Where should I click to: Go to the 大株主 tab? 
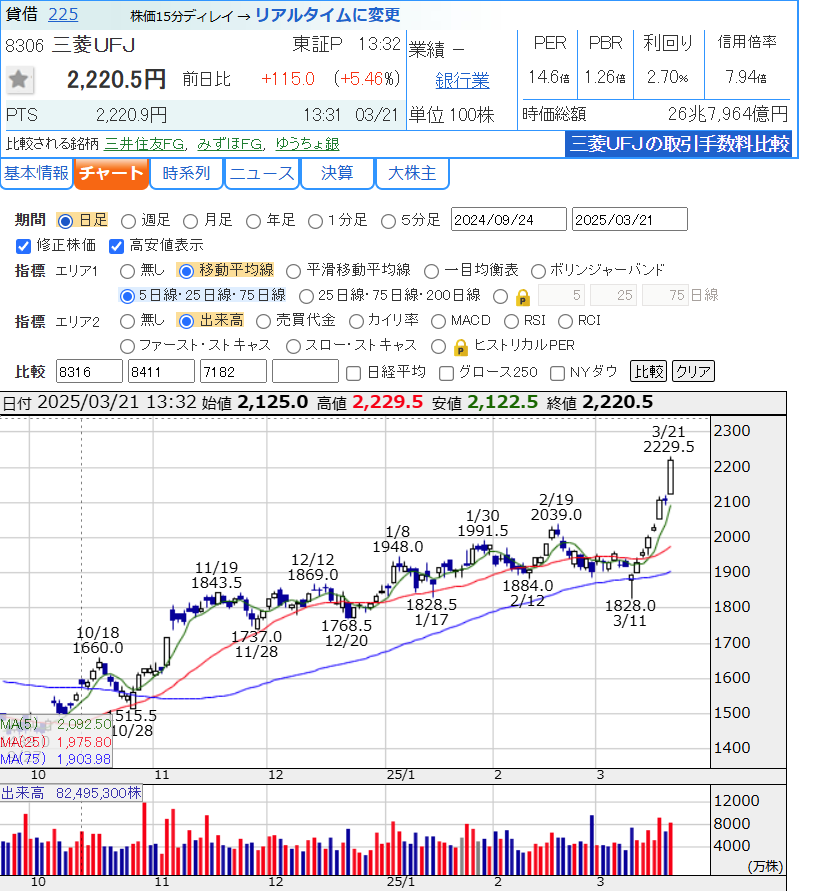[x=411, y=174]
